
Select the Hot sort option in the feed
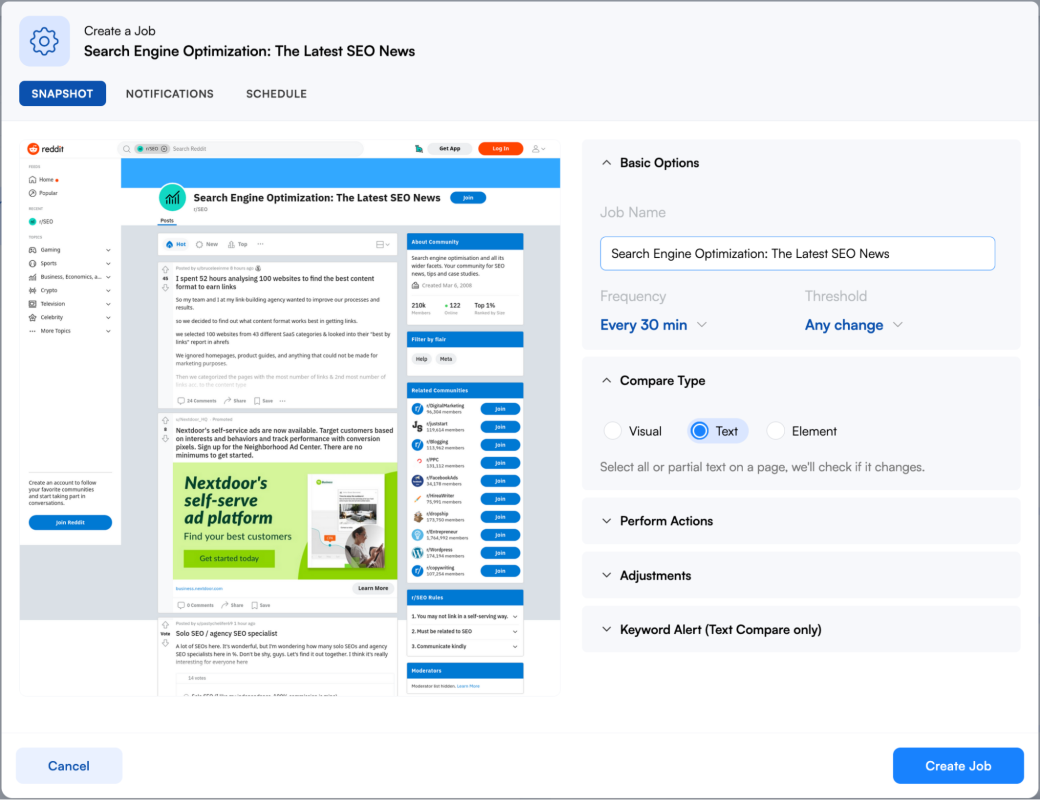pos(176,244)
